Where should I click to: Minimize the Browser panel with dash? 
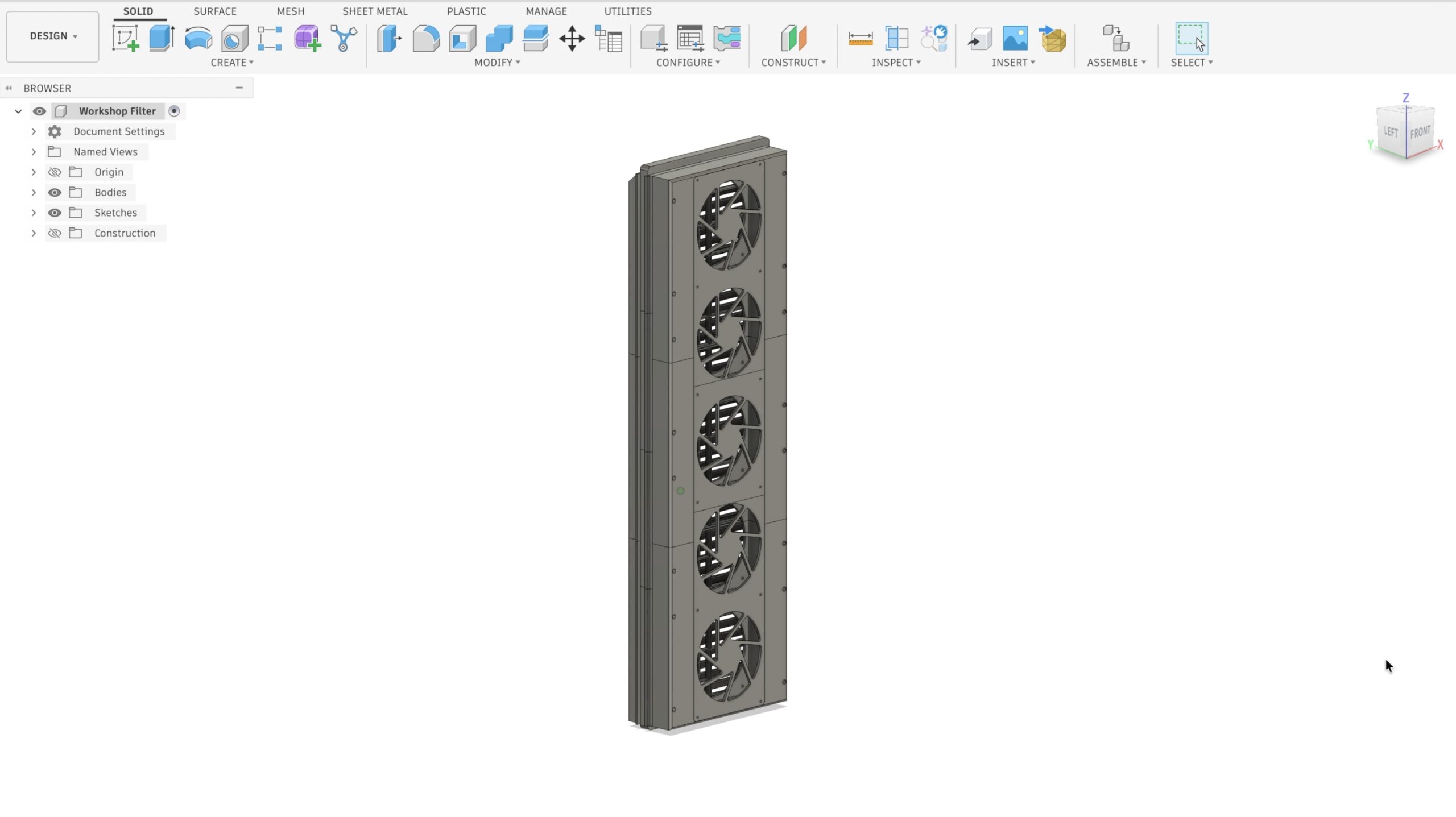point(239,88)
